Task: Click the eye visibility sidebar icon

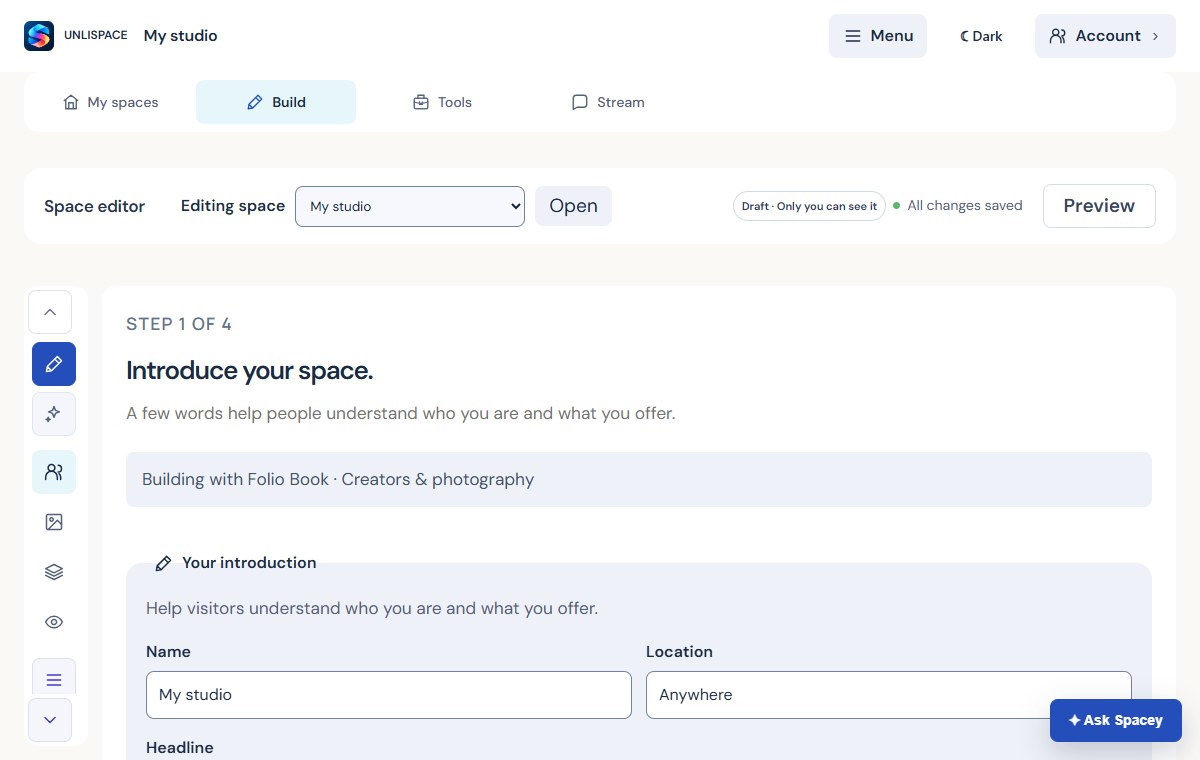Action: tap(54, 622)
